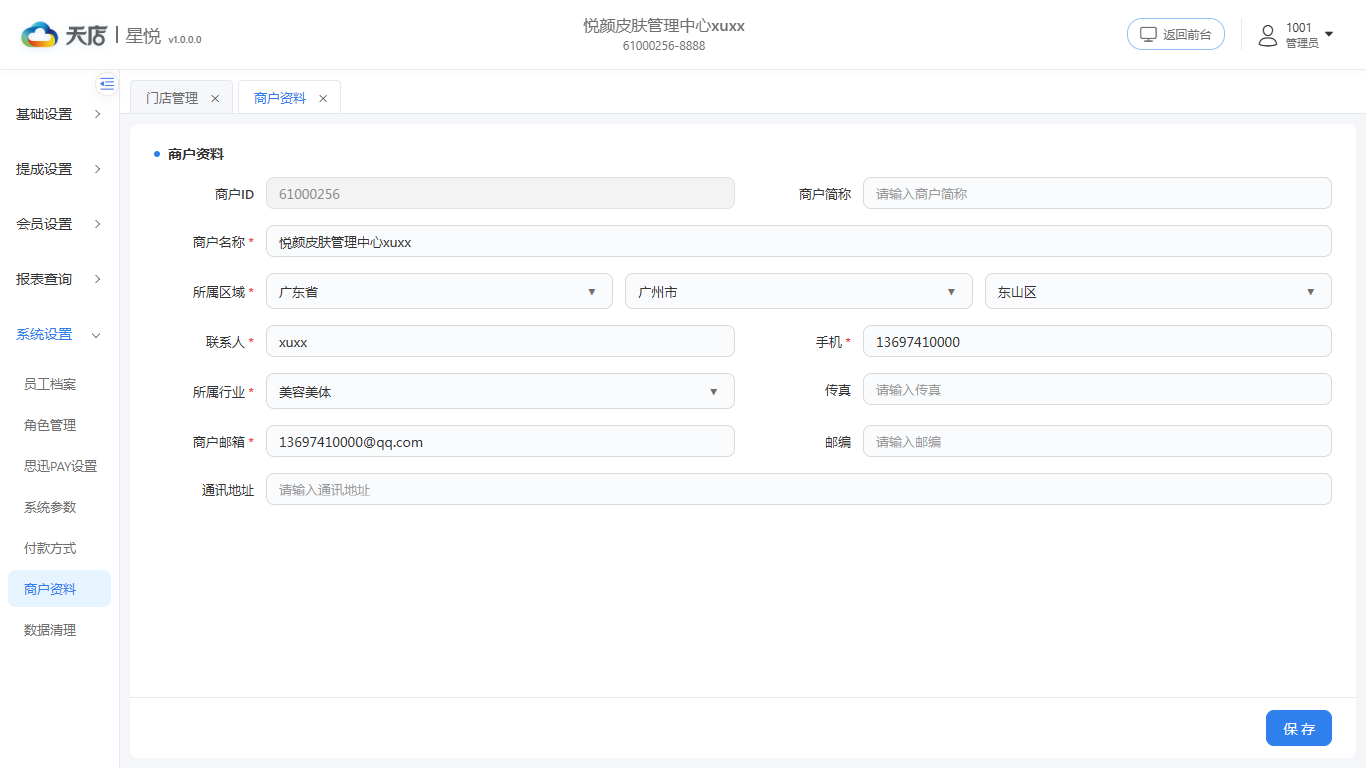1366x768 pixels.
Task: Expand the 会员设置 menu
Action: click(59, 224)
